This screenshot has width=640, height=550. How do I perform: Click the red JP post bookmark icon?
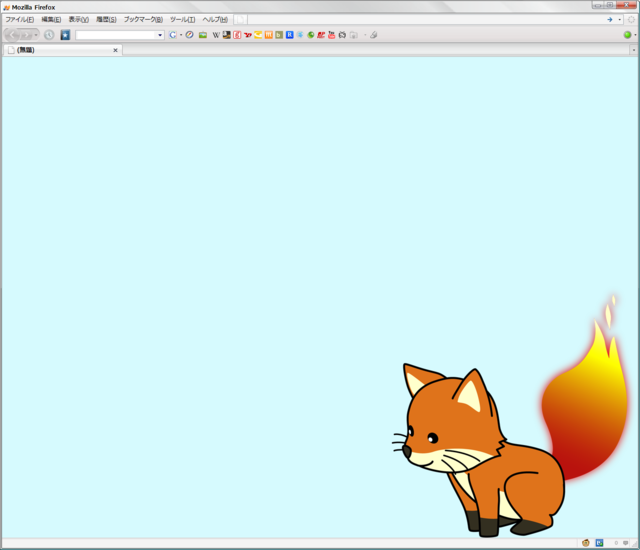[x=321, y=35]
